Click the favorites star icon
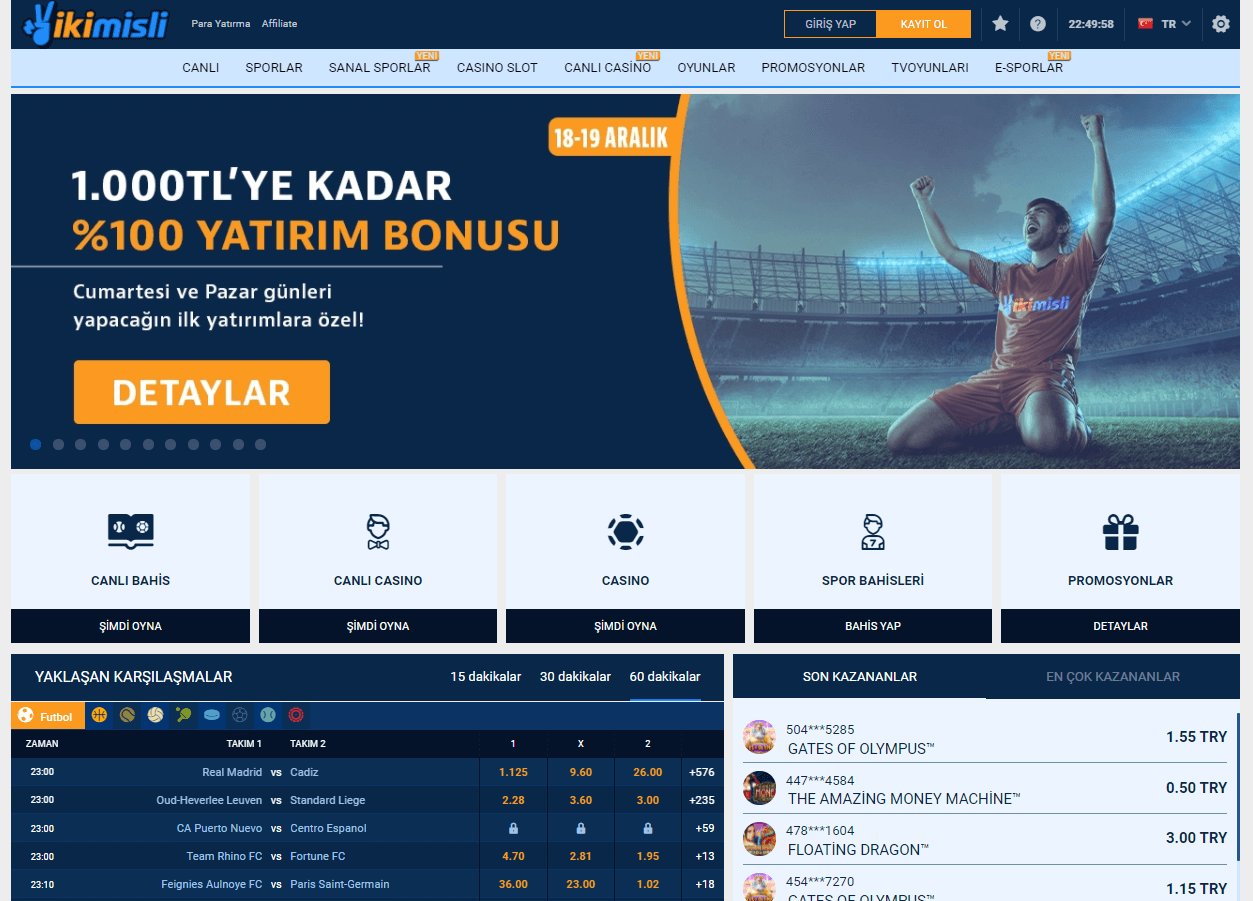 click(1000, 24)
